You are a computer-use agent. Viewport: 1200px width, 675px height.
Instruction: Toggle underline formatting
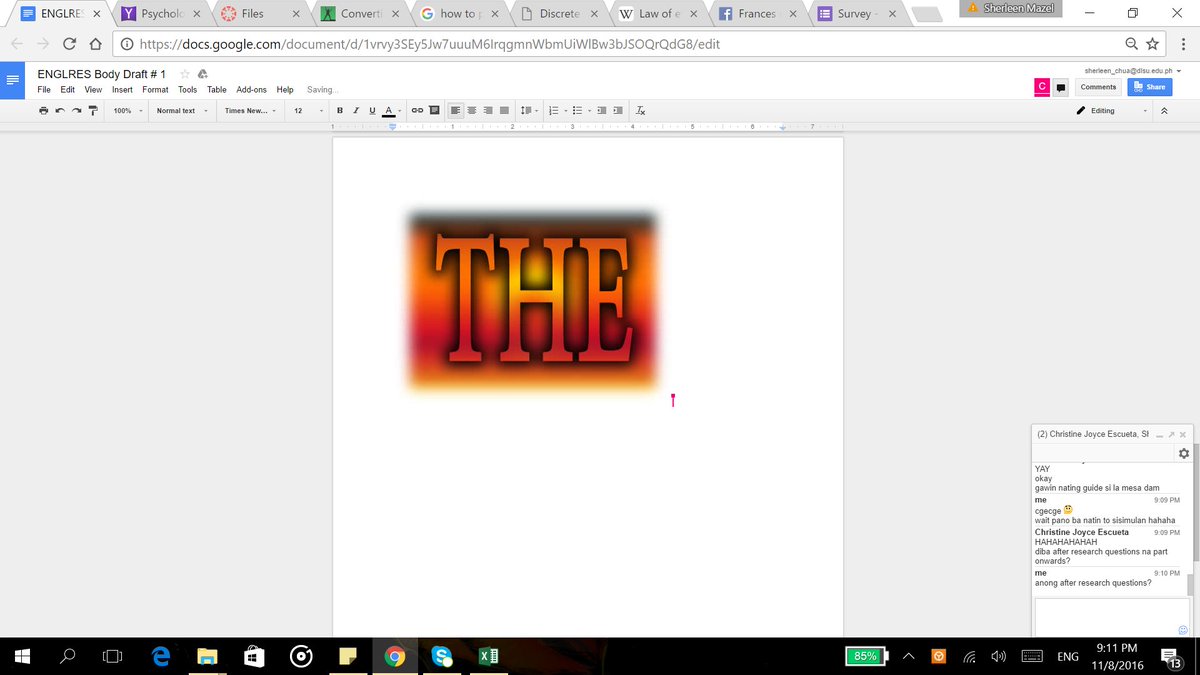tap(372, 111)
